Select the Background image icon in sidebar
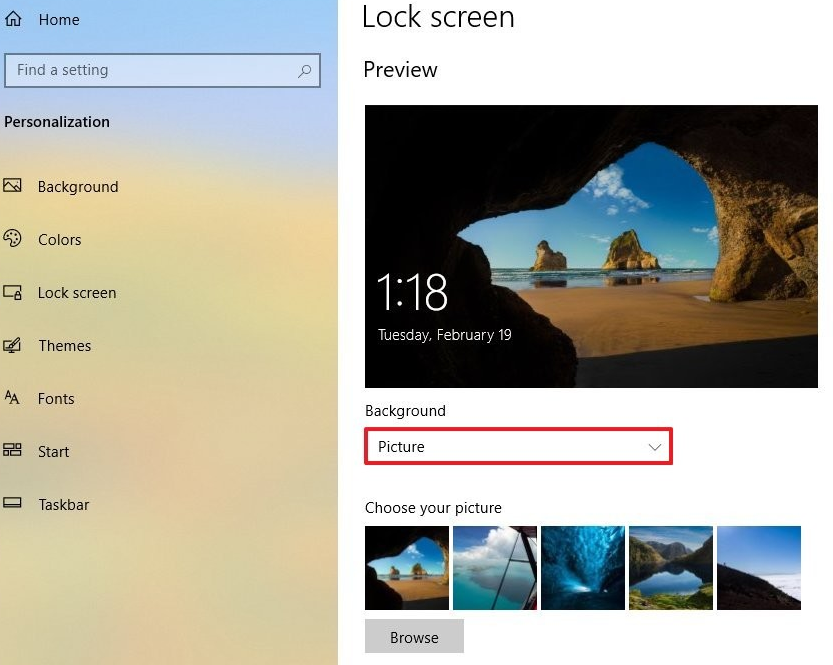The height and width of the screenshot is (665, 833). pos(14,186)
